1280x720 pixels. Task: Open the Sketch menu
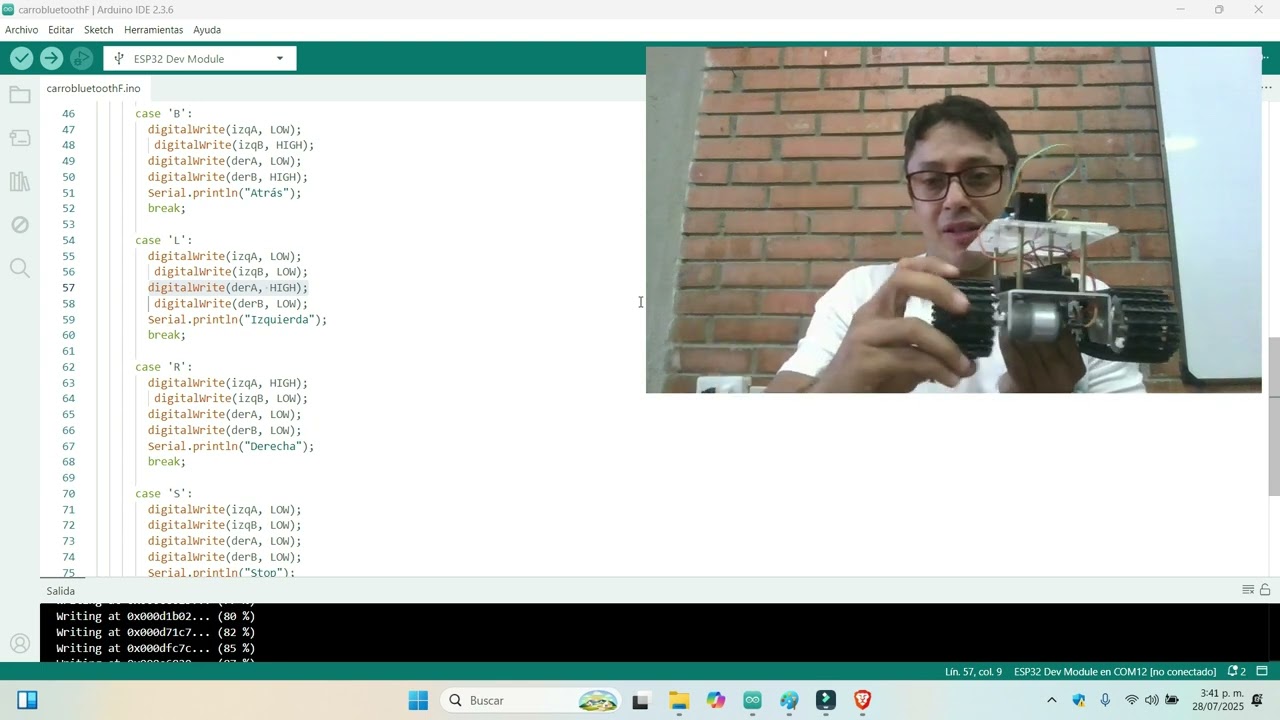(x=98, y=30)
